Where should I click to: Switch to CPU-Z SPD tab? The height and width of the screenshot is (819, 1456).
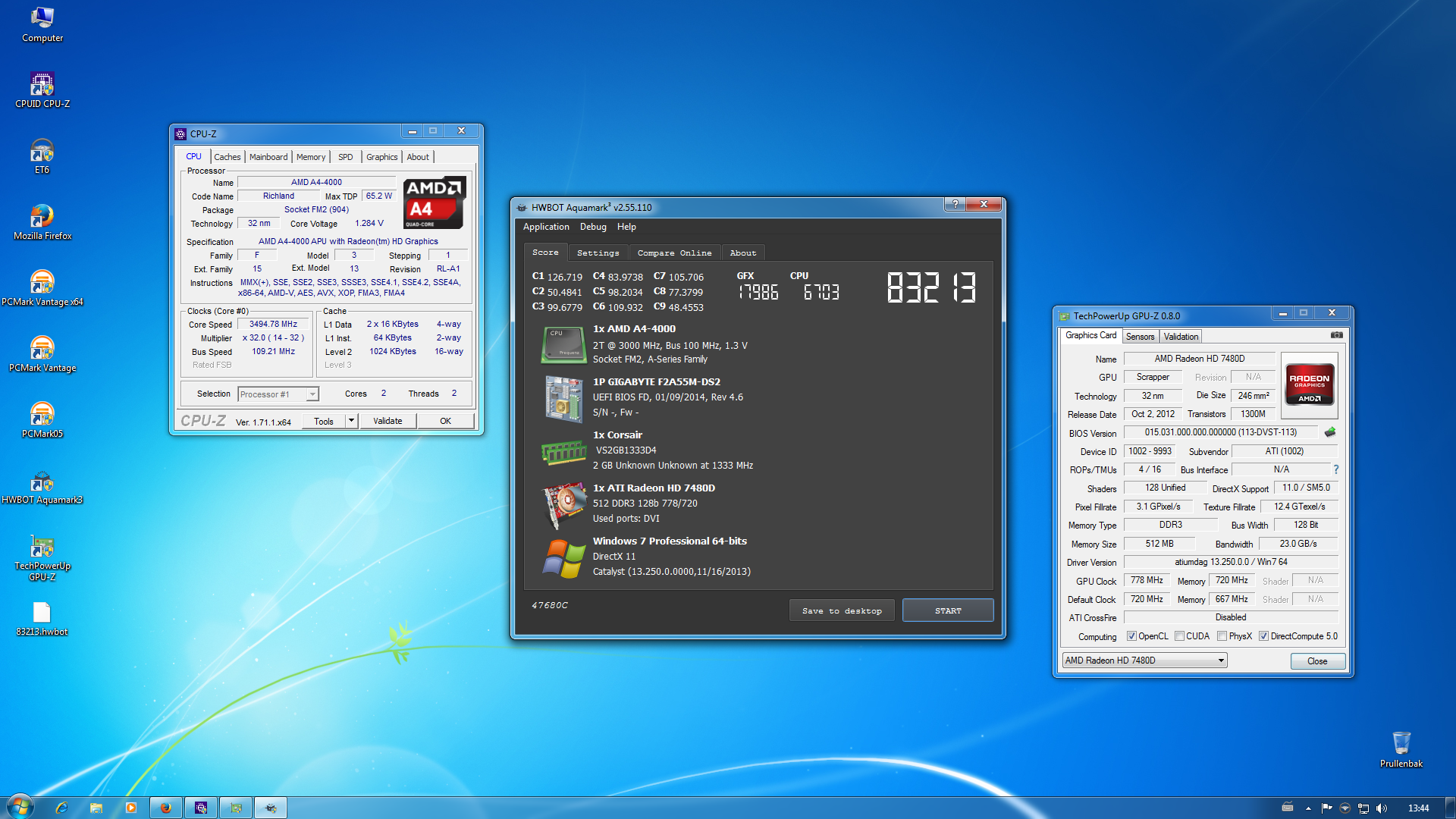click(345, 157)
